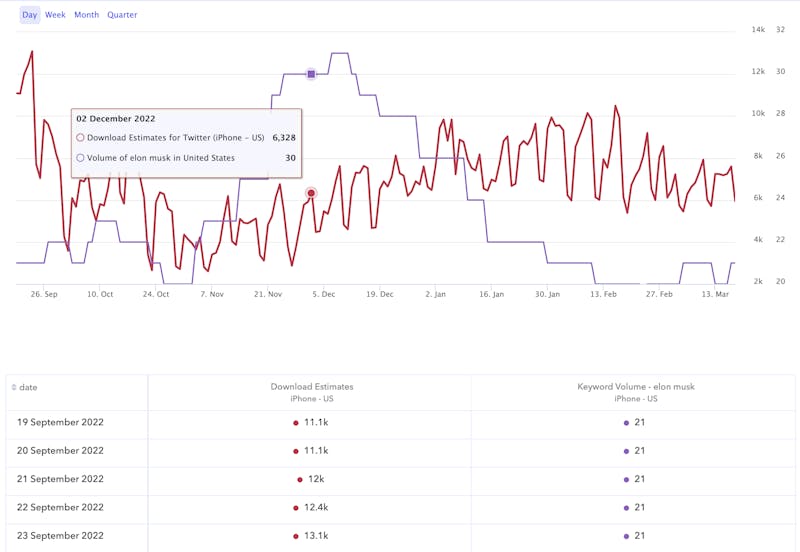The height and width of the screenshot is (552, 800).
Task: Select the Day granularity tab
Action: pyautogui.click(x=29, y=15)
